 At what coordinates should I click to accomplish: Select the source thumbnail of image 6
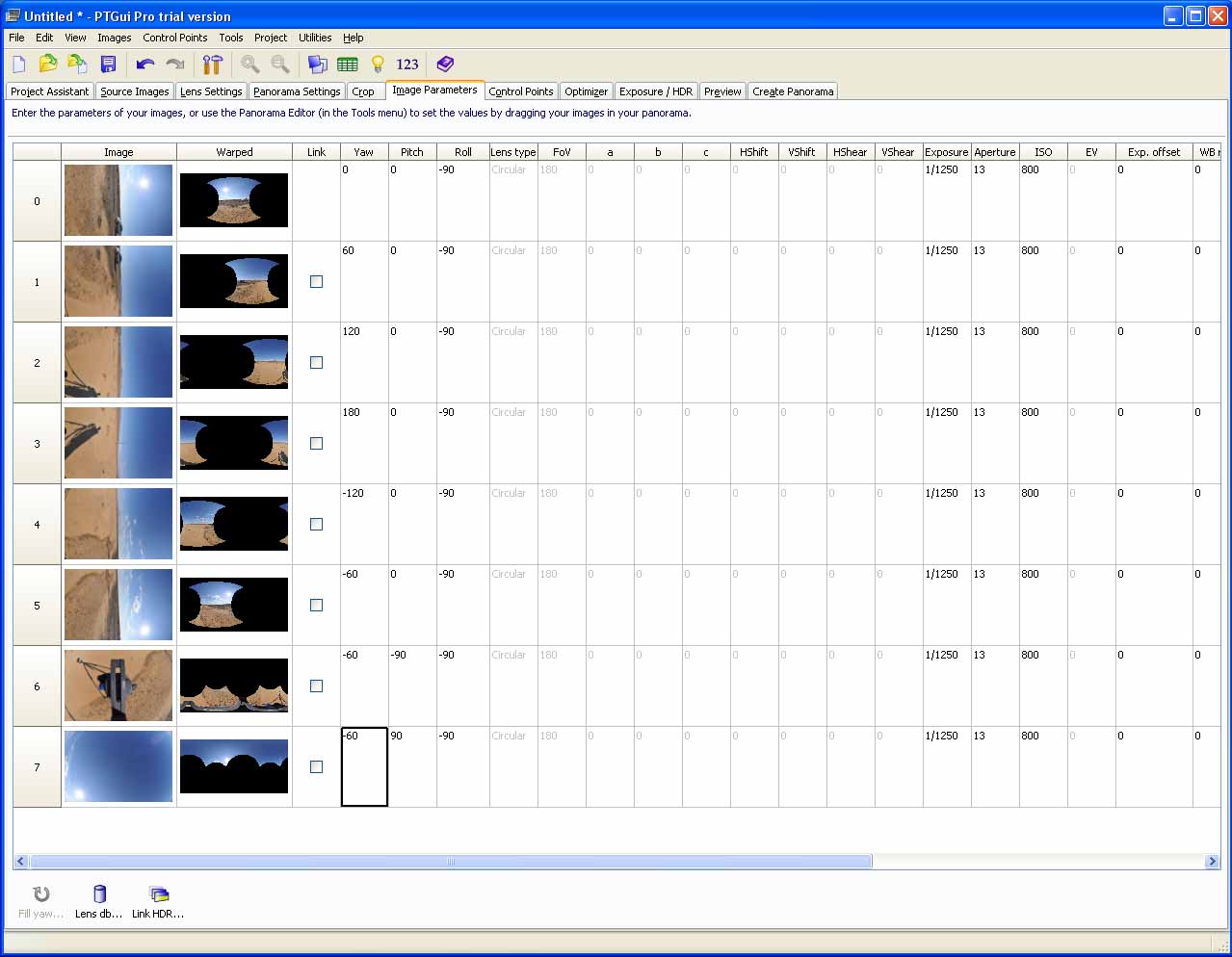pyautogui.click(x=118, y=685)
